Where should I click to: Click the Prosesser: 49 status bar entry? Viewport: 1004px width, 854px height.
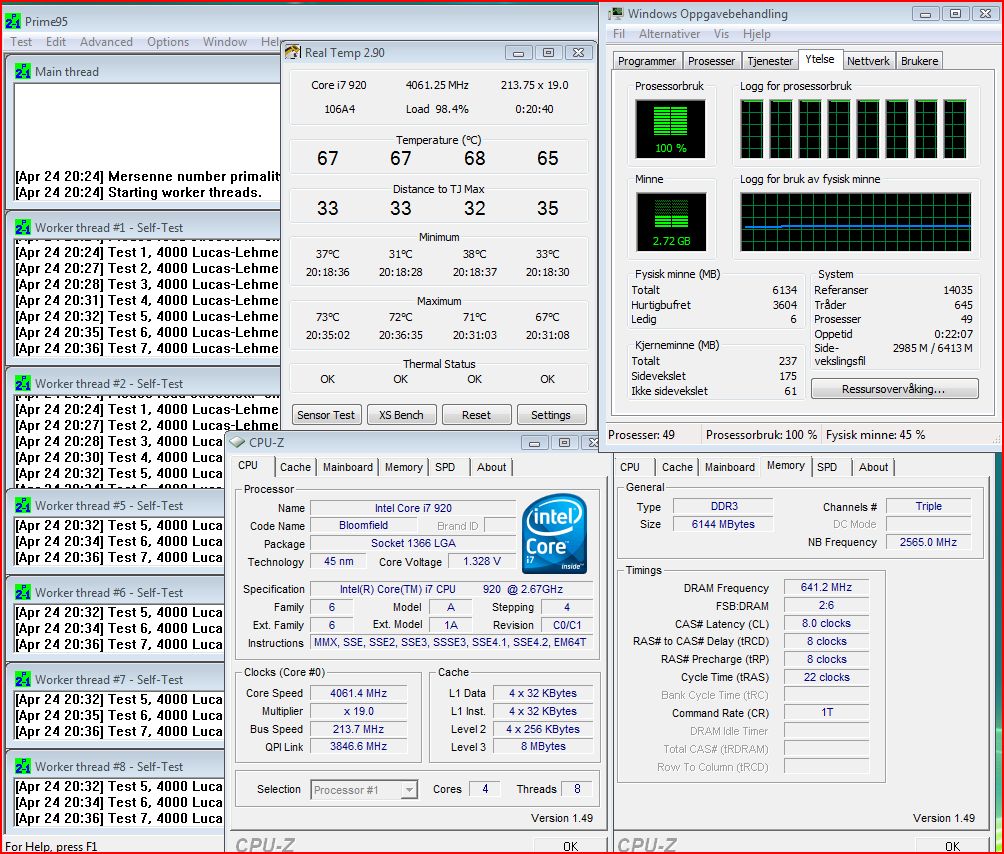642,435
